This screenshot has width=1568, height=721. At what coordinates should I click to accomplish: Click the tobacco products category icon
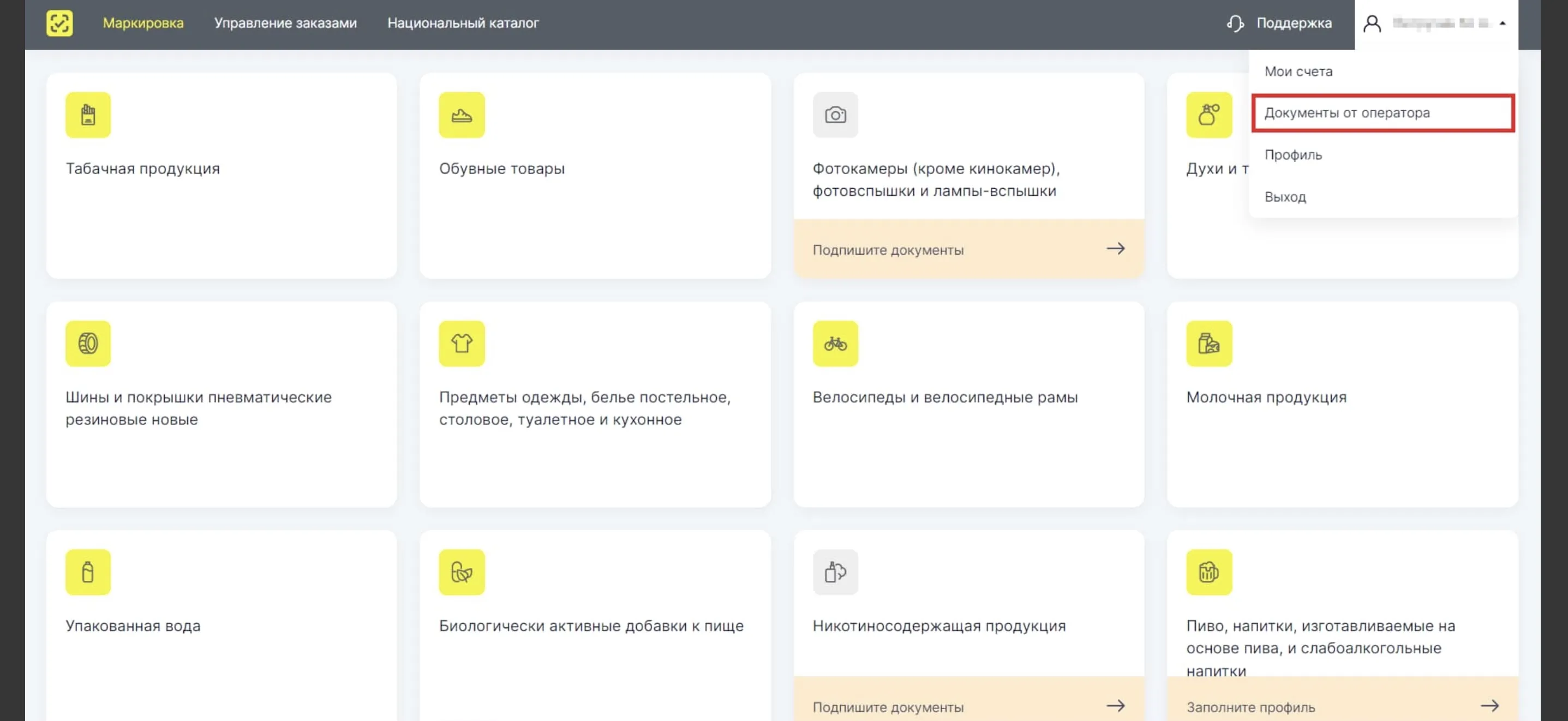(88, 115)
